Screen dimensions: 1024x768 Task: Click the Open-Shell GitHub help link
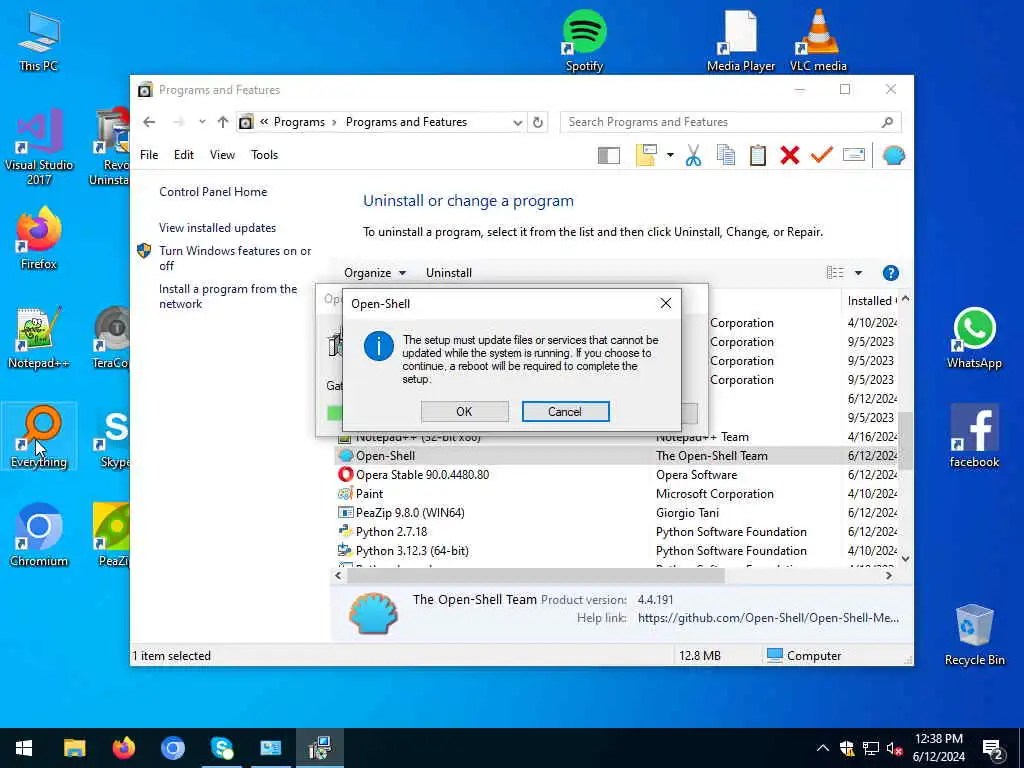point(768,618)
